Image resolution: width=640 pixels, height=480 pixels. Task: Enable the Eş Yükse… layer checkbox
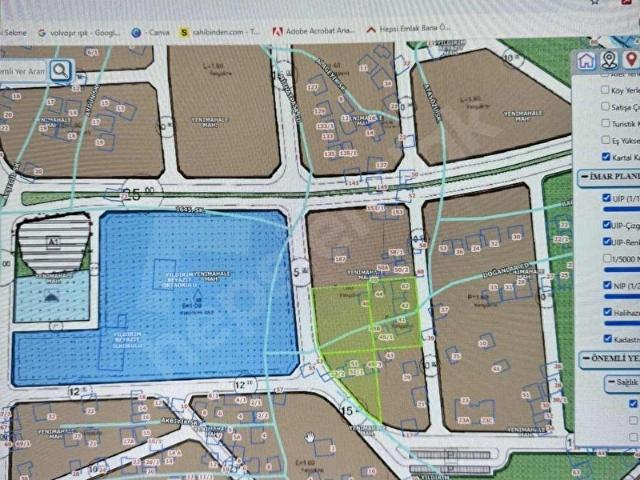click(606, 140)
